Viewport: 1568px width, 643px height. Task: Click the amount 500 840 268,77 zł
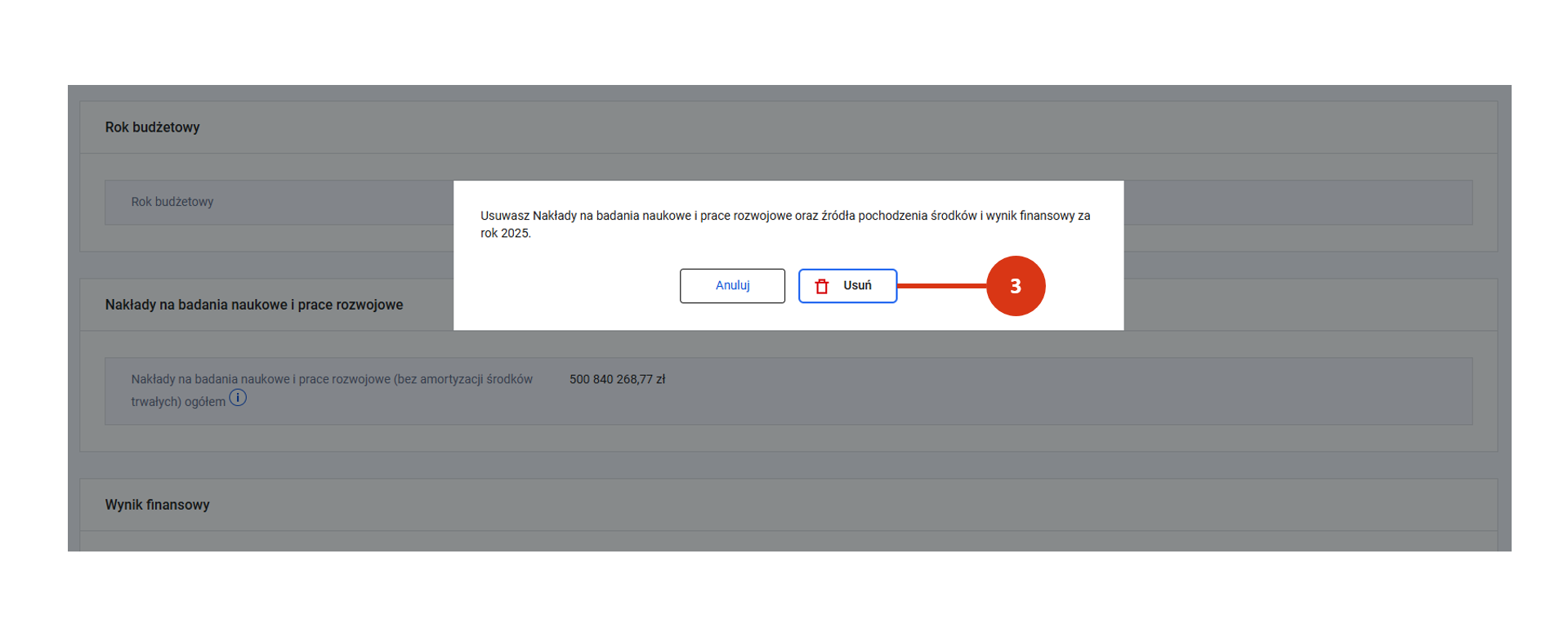(x=617, y=379)
